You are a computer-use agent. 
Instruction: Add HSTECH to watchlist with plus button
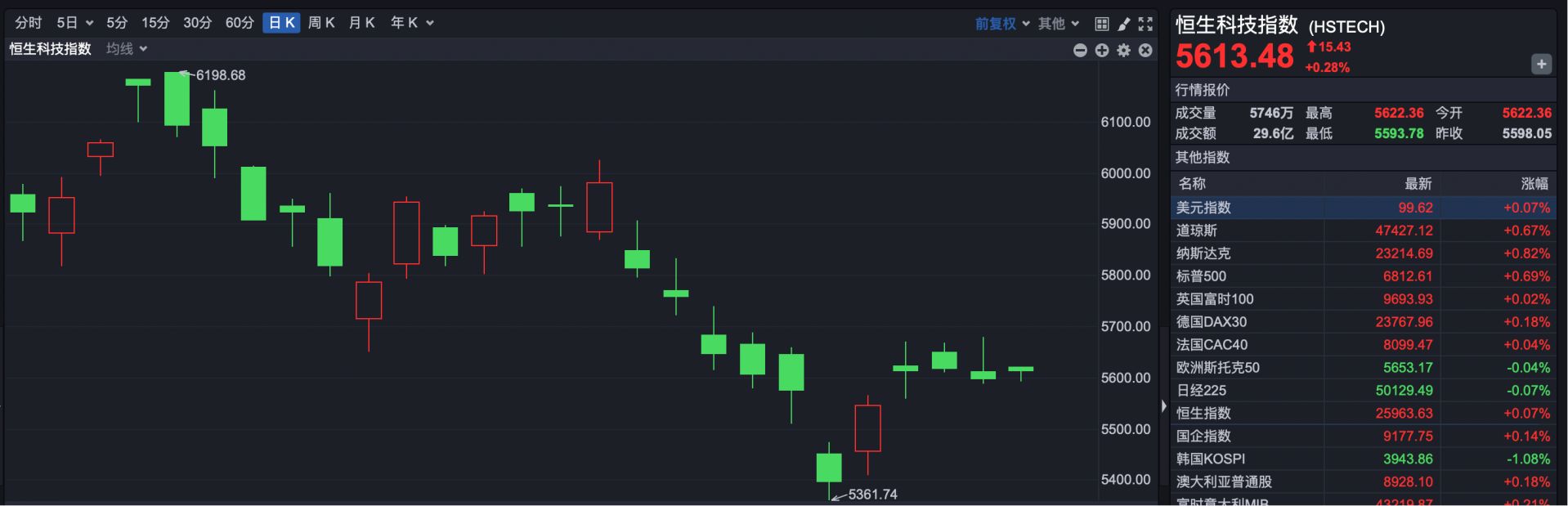1541,64
